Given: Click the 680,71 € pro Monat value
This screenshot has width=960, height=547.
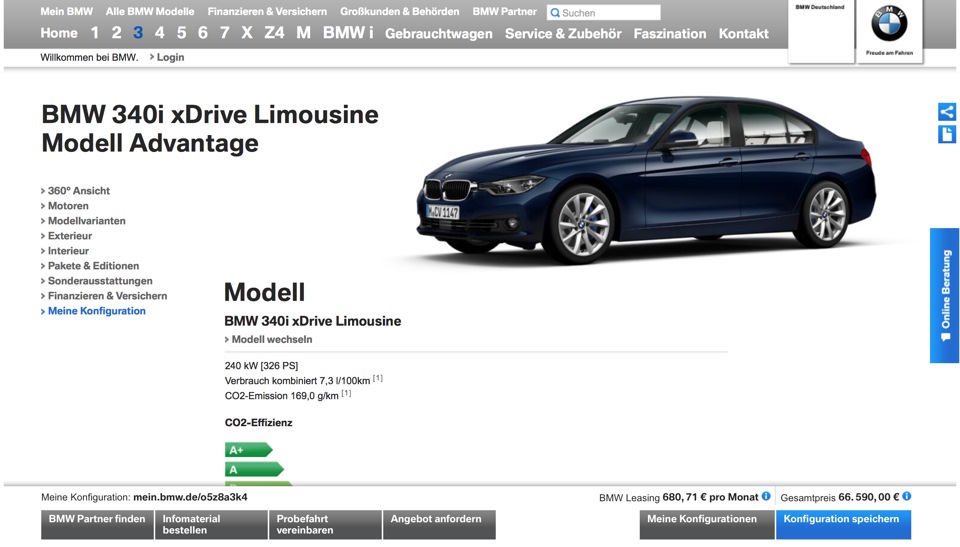Looking at the screenshot, I should pos(710,497).
